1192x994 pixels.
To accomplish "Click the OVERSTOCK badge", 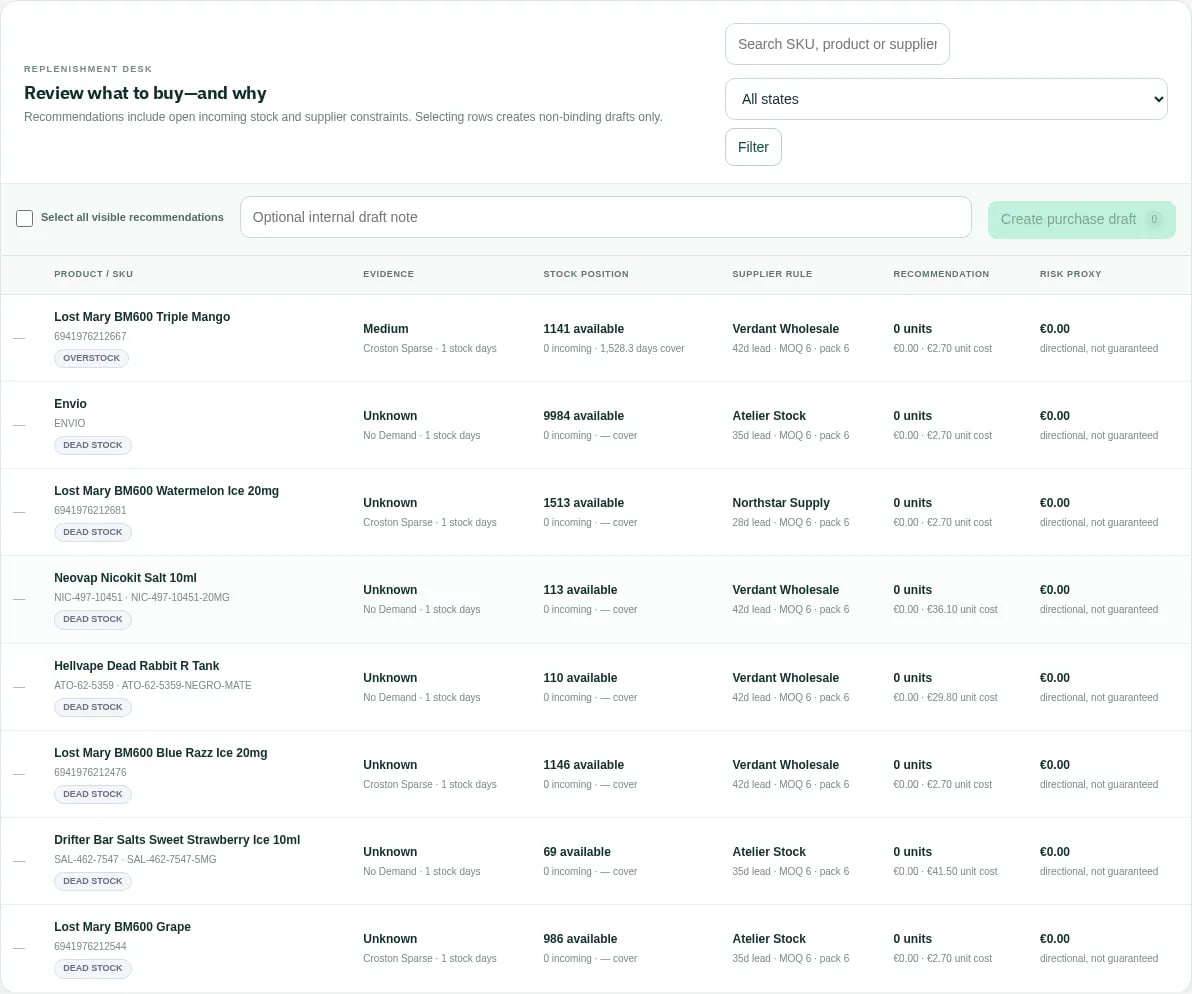I will point(91,358).
